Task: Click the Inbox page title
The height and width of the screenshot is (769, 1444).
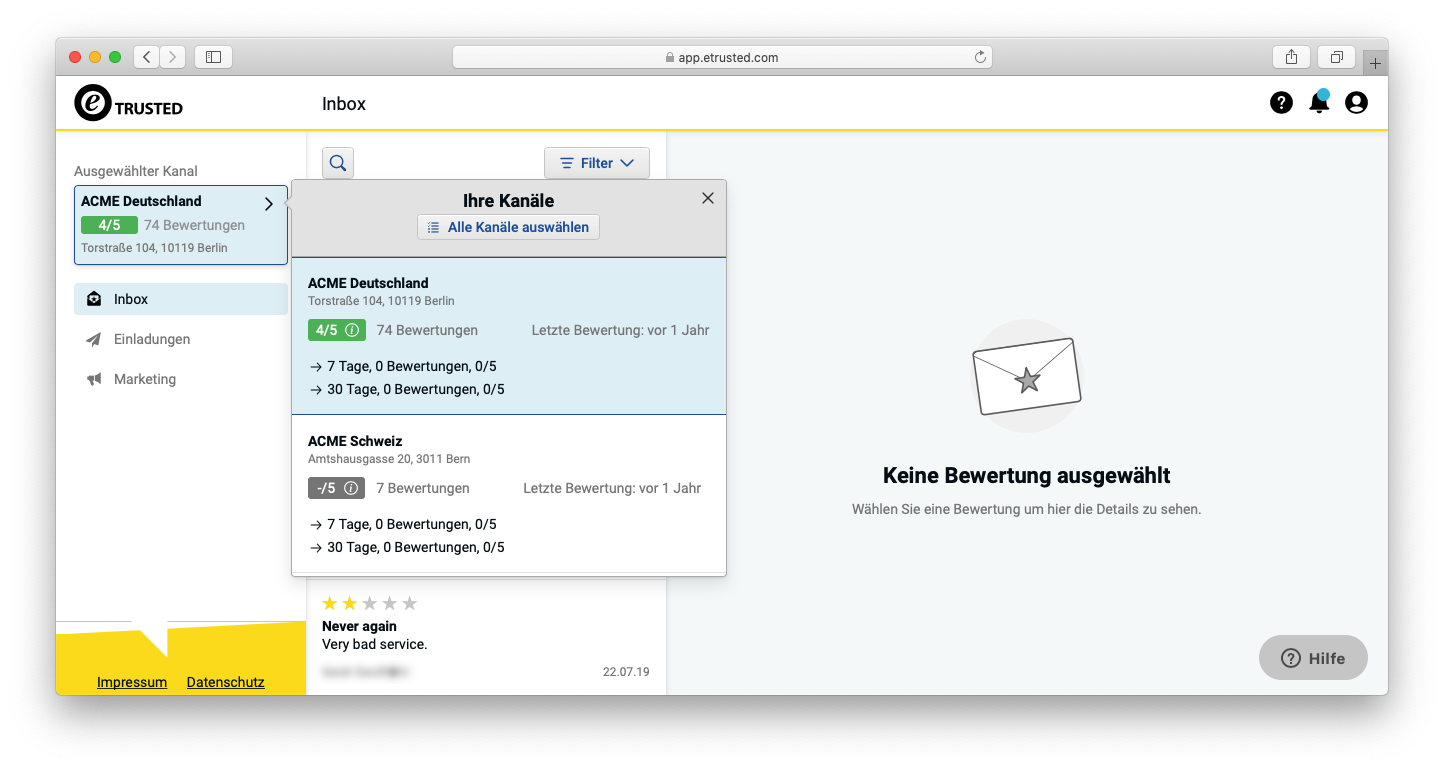Action: (344, 103)
